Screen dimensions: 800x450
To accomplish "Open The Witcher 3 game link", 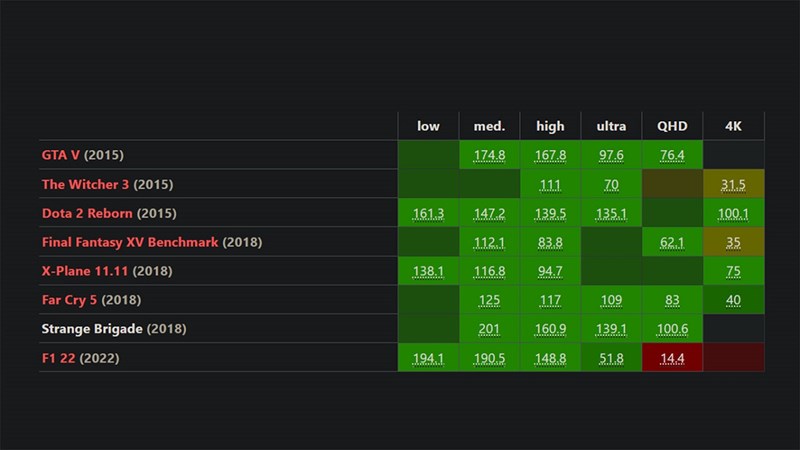I will pos(85,184).
